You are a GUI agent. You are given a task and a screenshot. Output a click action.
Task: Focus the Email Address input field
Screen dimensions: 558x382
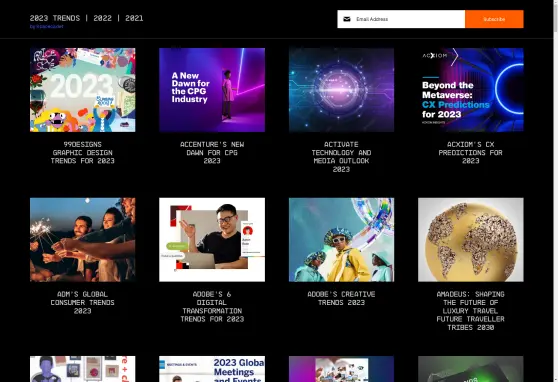point(401,19)
